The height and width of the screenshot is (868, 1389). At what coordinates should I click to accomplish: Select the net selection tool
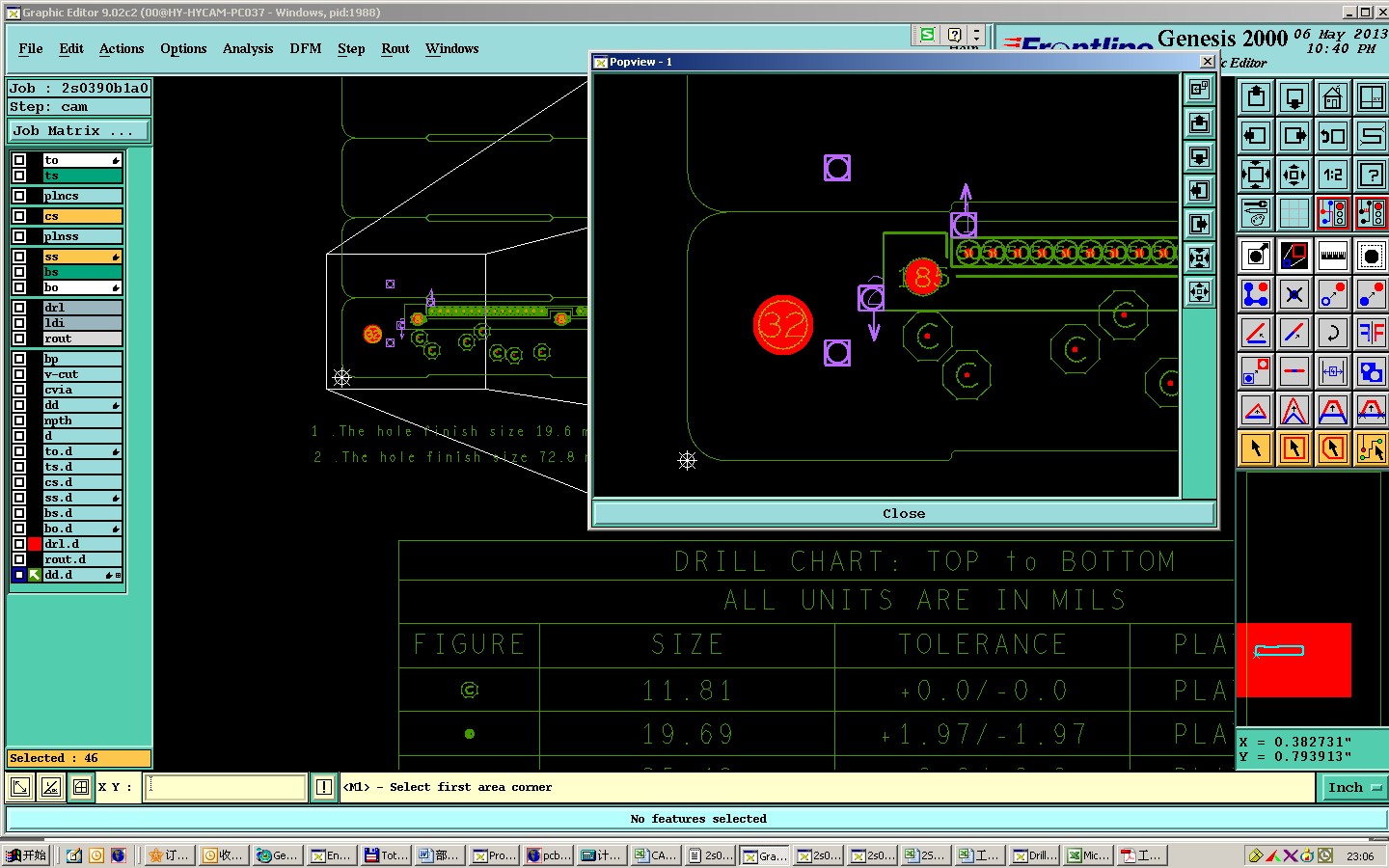point(1371,448)
